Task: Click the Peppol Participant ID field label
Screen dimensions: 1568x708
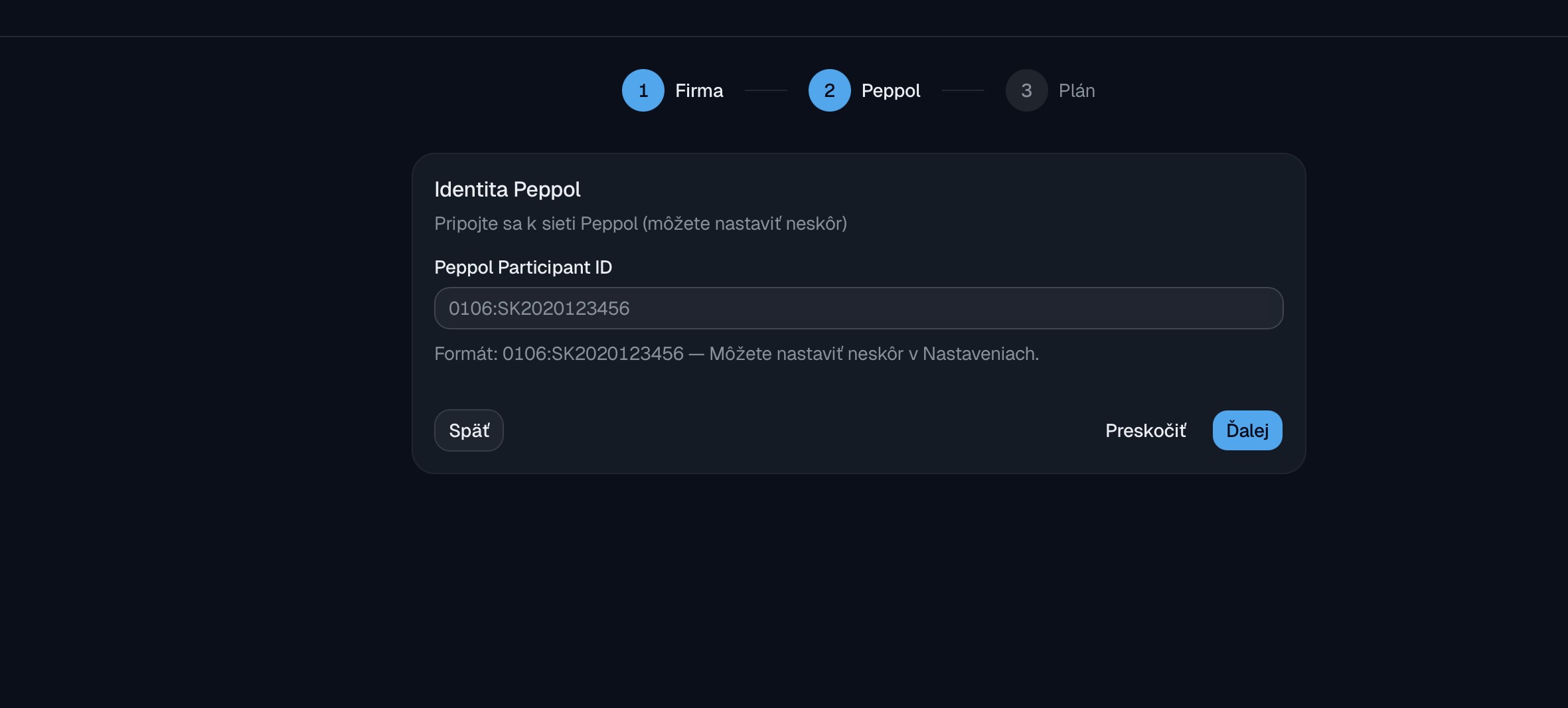Action: (523, 267)
